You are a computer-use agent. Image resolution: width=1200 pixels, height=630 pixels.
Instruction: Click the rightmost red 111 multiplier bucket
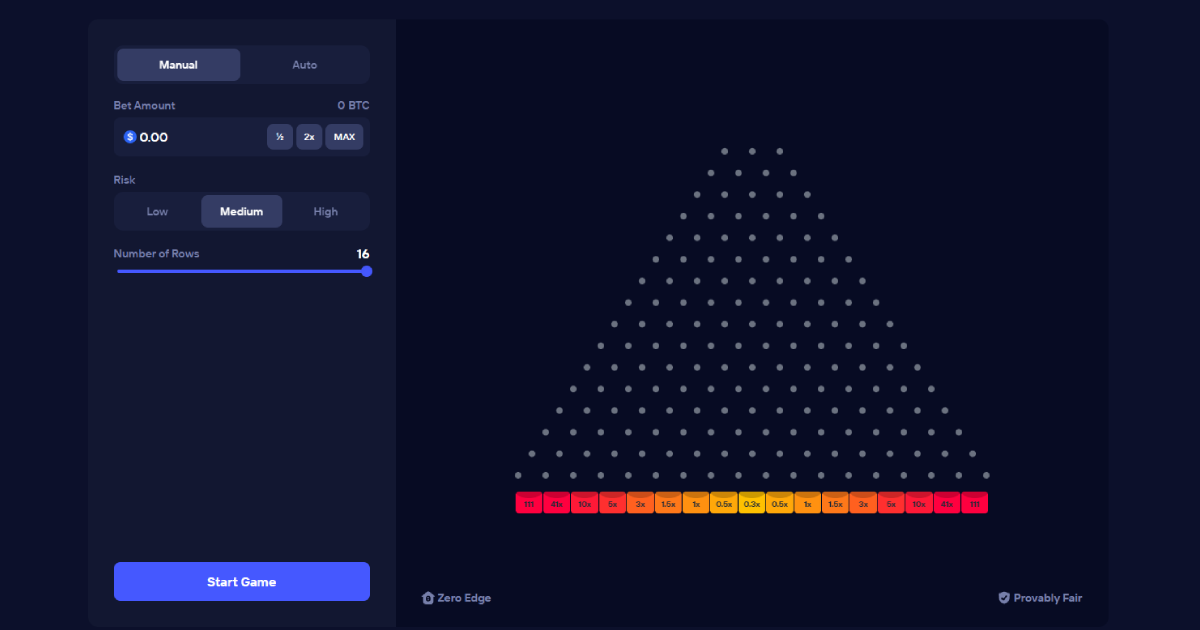[x=974, y=503]
